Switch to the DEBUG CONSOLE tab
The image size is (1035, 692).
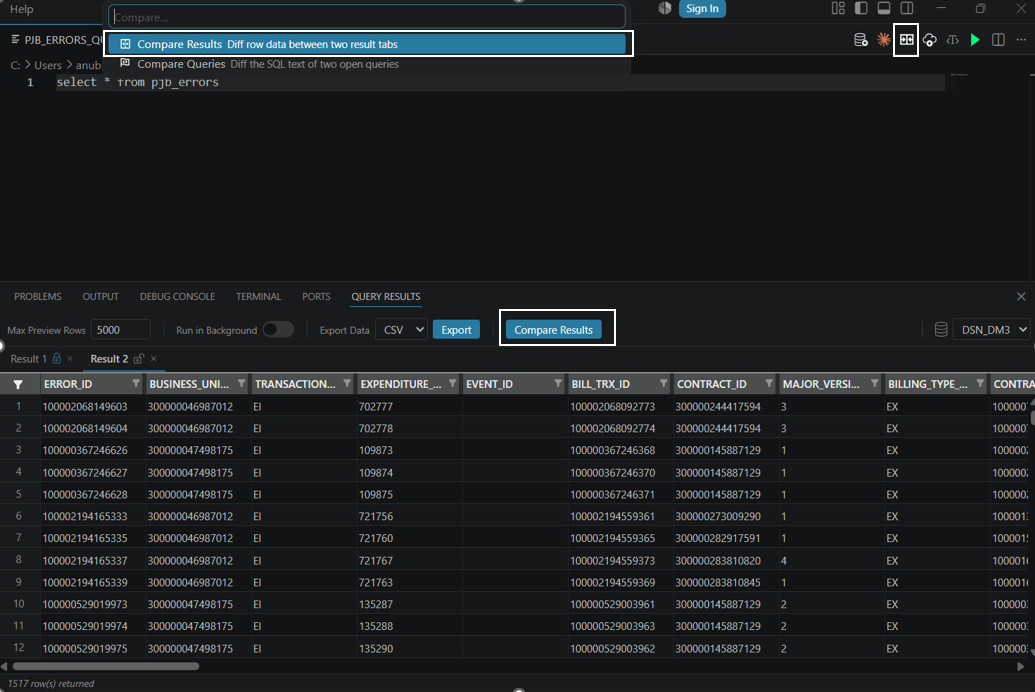(x=177, y=296)
